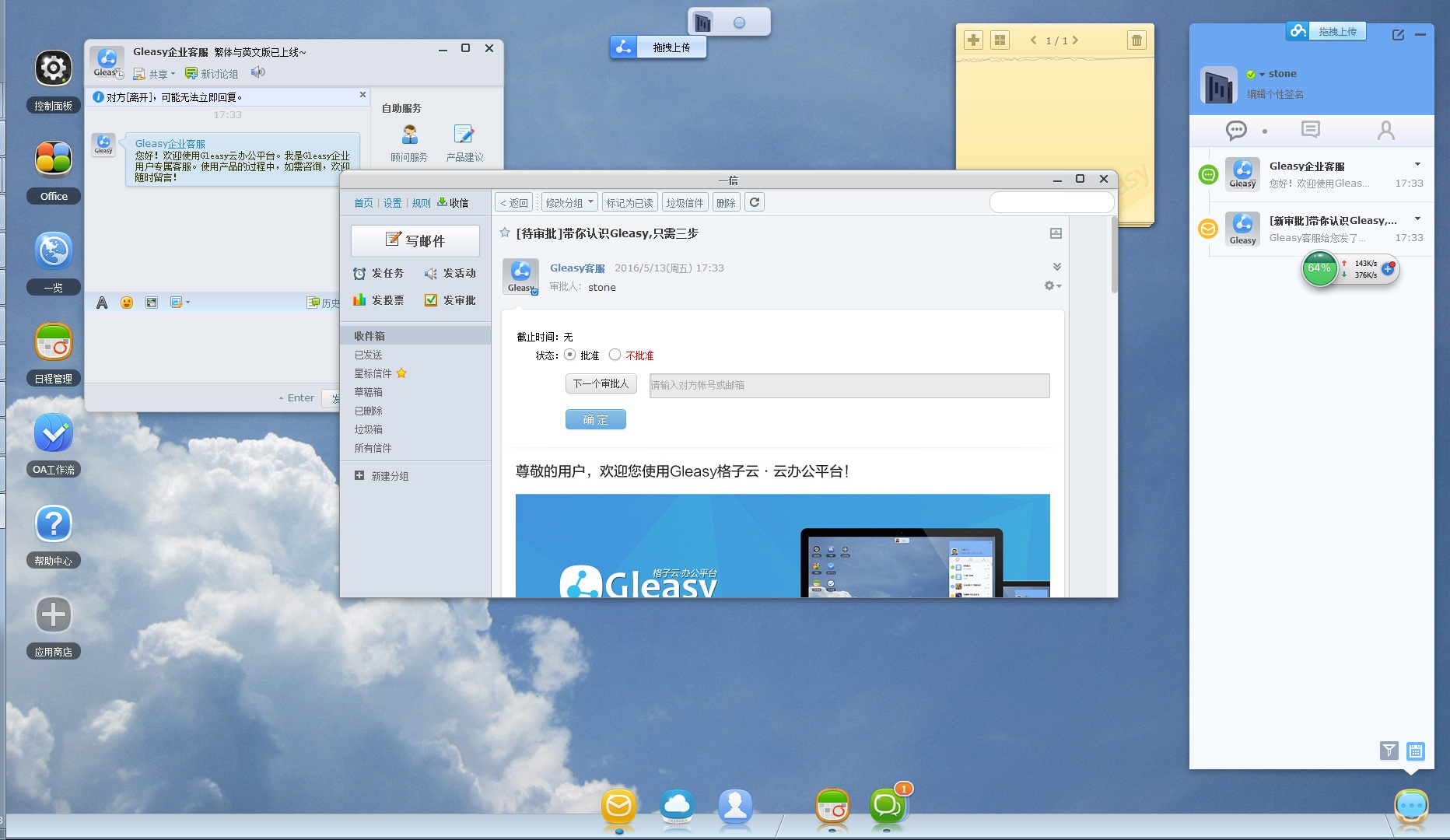This screenshot has height=840, width=1450.
Task: Click the filter icon at messenger panel bottom
Action: coord(1389,750)
